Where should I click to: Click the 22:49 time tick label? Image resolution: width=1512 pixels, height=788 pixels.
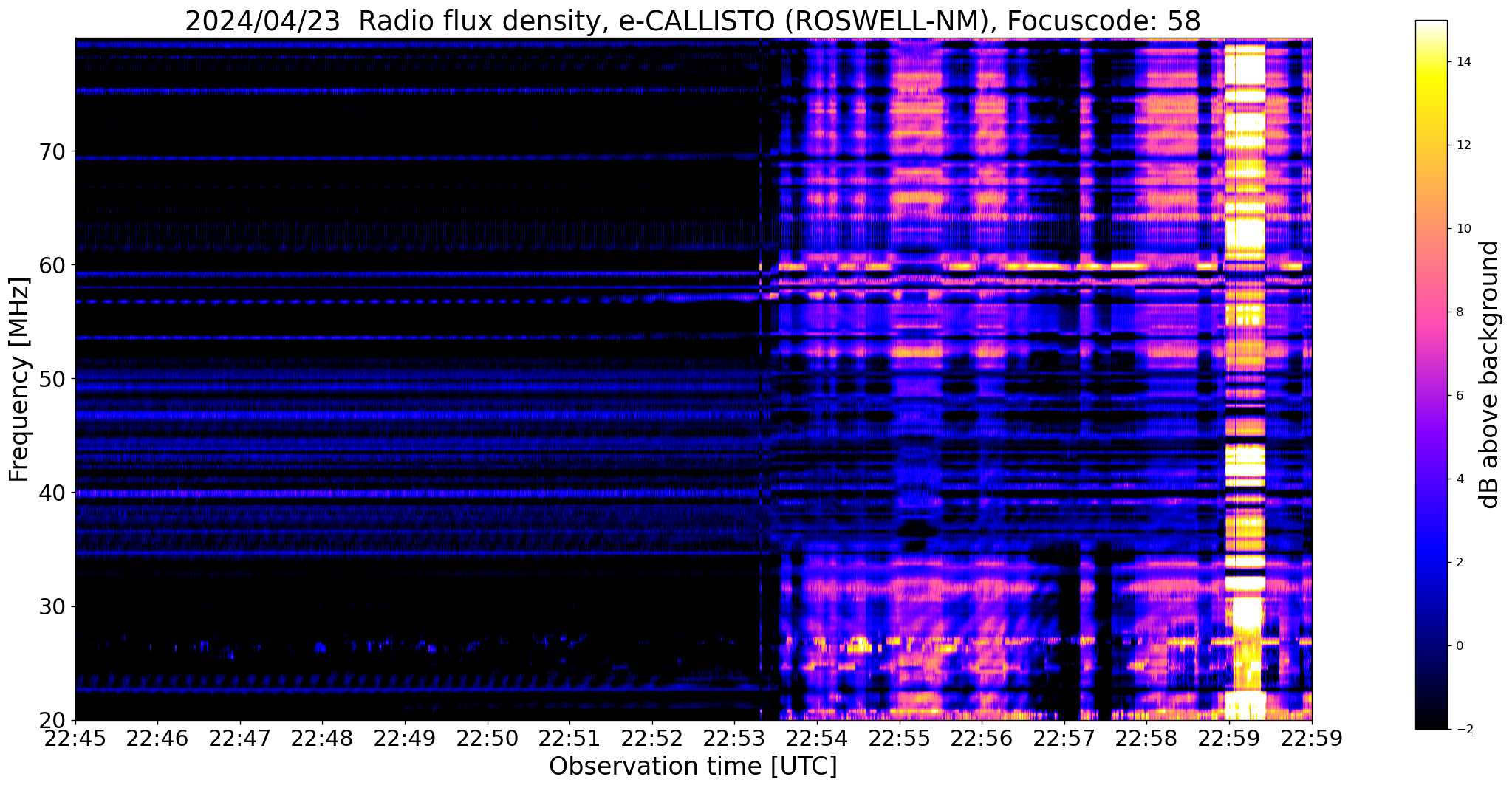click(x=405, y=739)
